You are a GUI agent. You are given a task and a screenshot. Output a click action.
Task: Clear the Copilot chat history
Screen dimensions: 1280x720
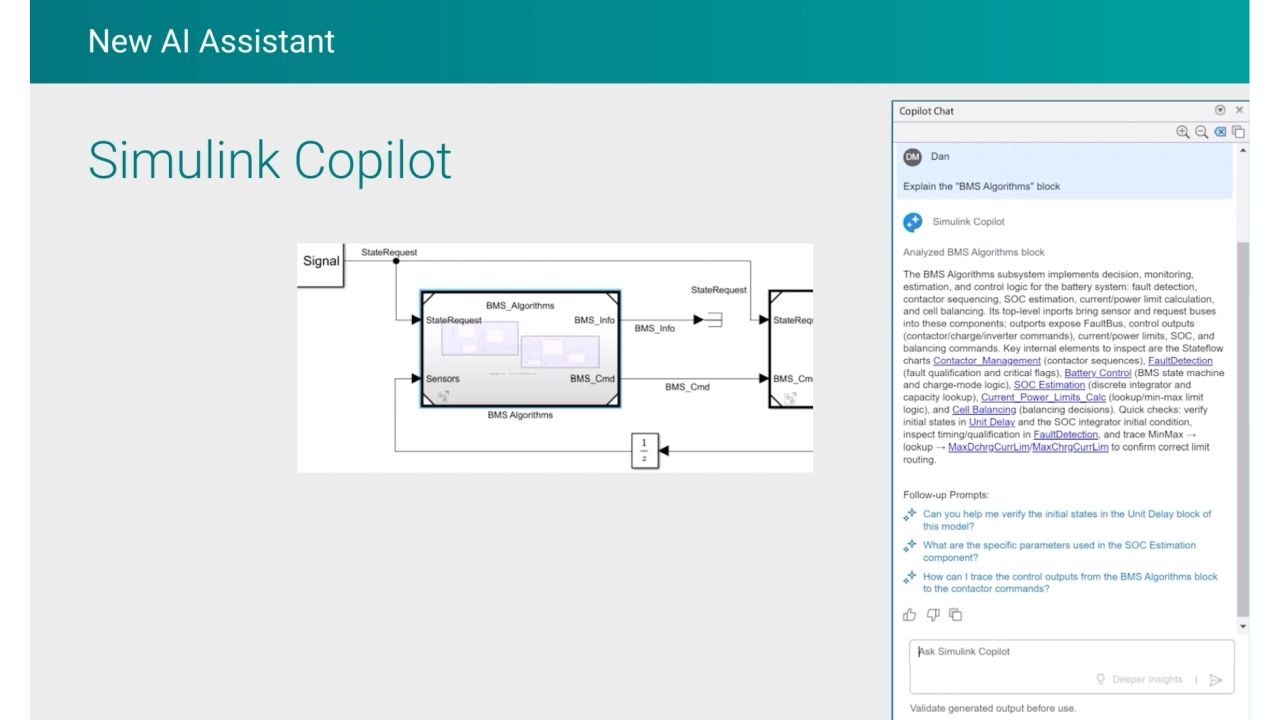[1220, 132]
